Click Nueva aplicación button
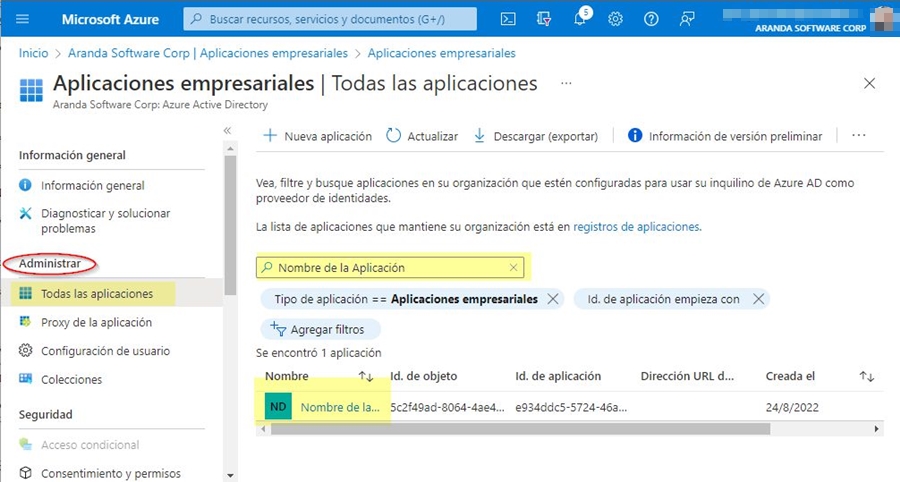The height and width of the screenshot is (482, 900). (317, 136)
